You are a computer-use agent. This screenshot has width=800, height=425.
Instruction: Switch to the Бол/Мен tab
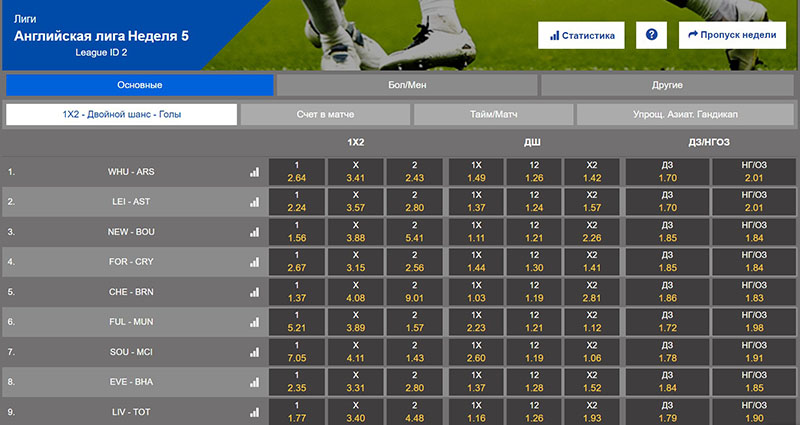pos(405,85)
